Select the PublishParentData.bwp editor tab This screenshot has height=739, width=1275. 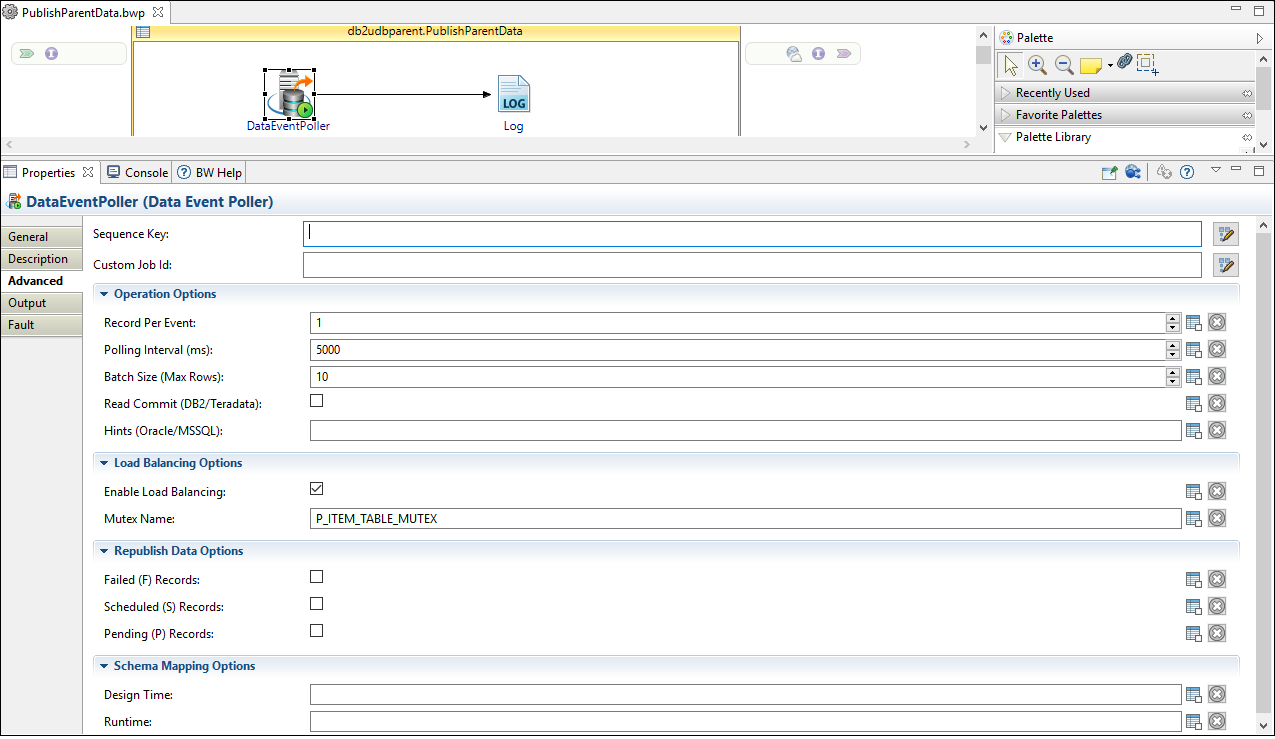pos(85,12)
